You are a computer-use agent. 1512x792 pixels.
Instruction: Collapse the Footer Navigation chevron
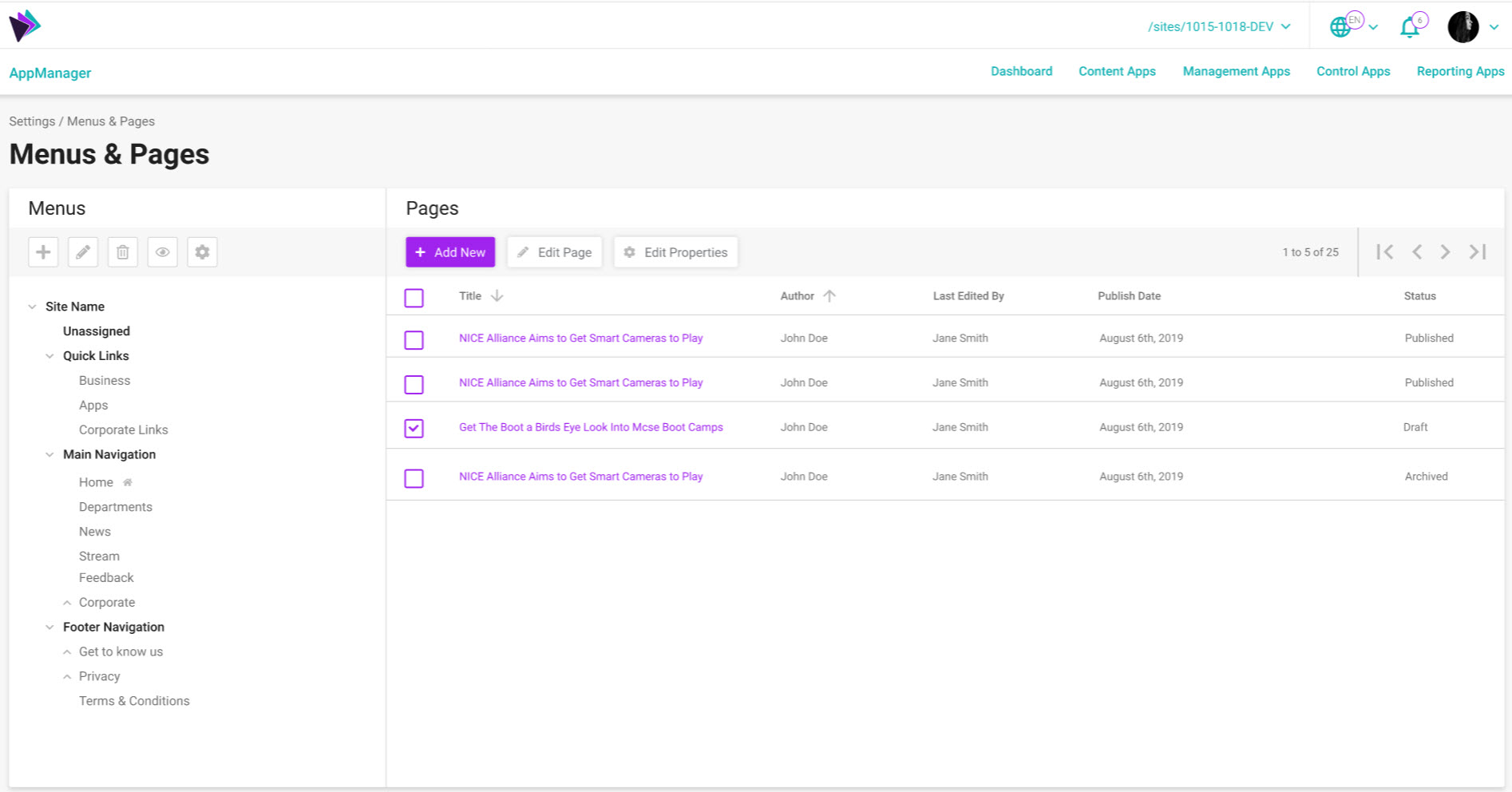49,628
